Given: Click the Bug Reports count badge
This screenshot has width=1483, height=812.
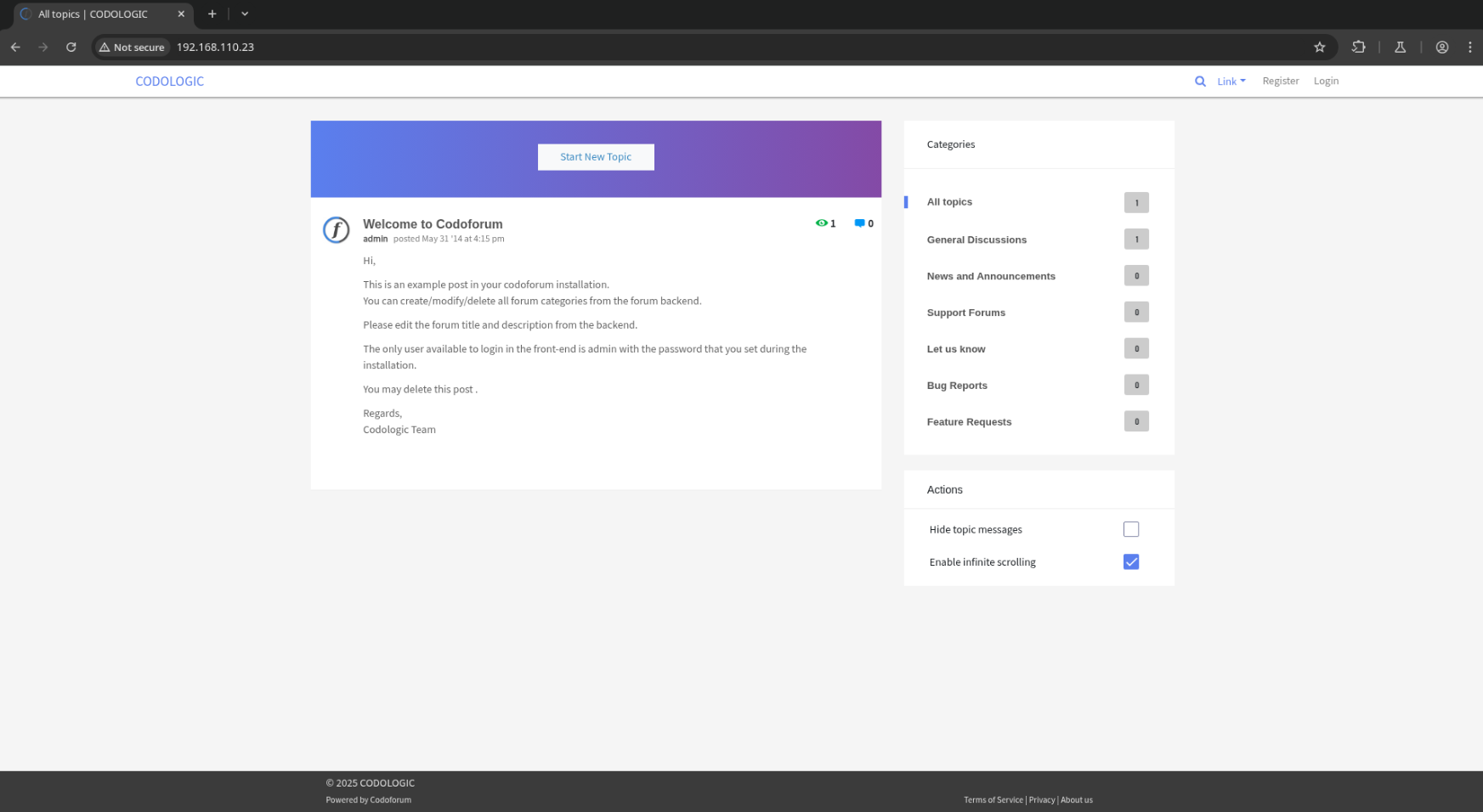Looking at the screenshot, I should coord(1136,385).
